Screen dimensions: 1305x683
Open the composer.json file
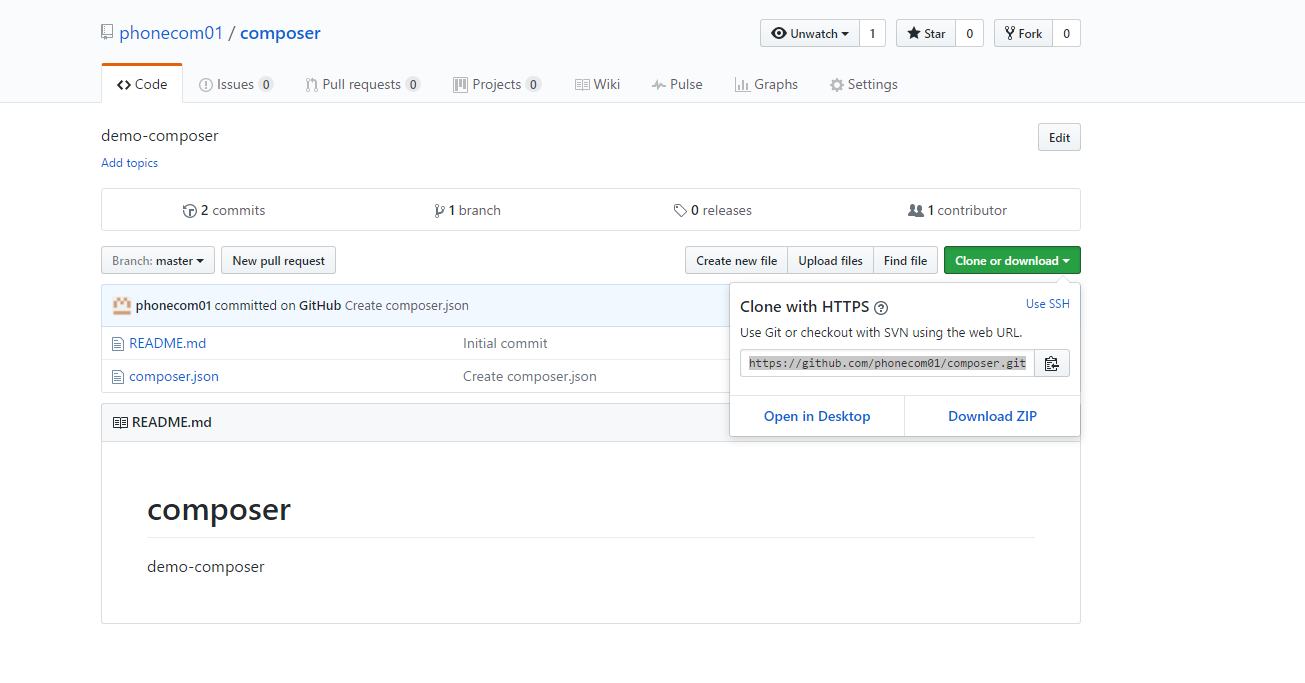click(174, 377)
